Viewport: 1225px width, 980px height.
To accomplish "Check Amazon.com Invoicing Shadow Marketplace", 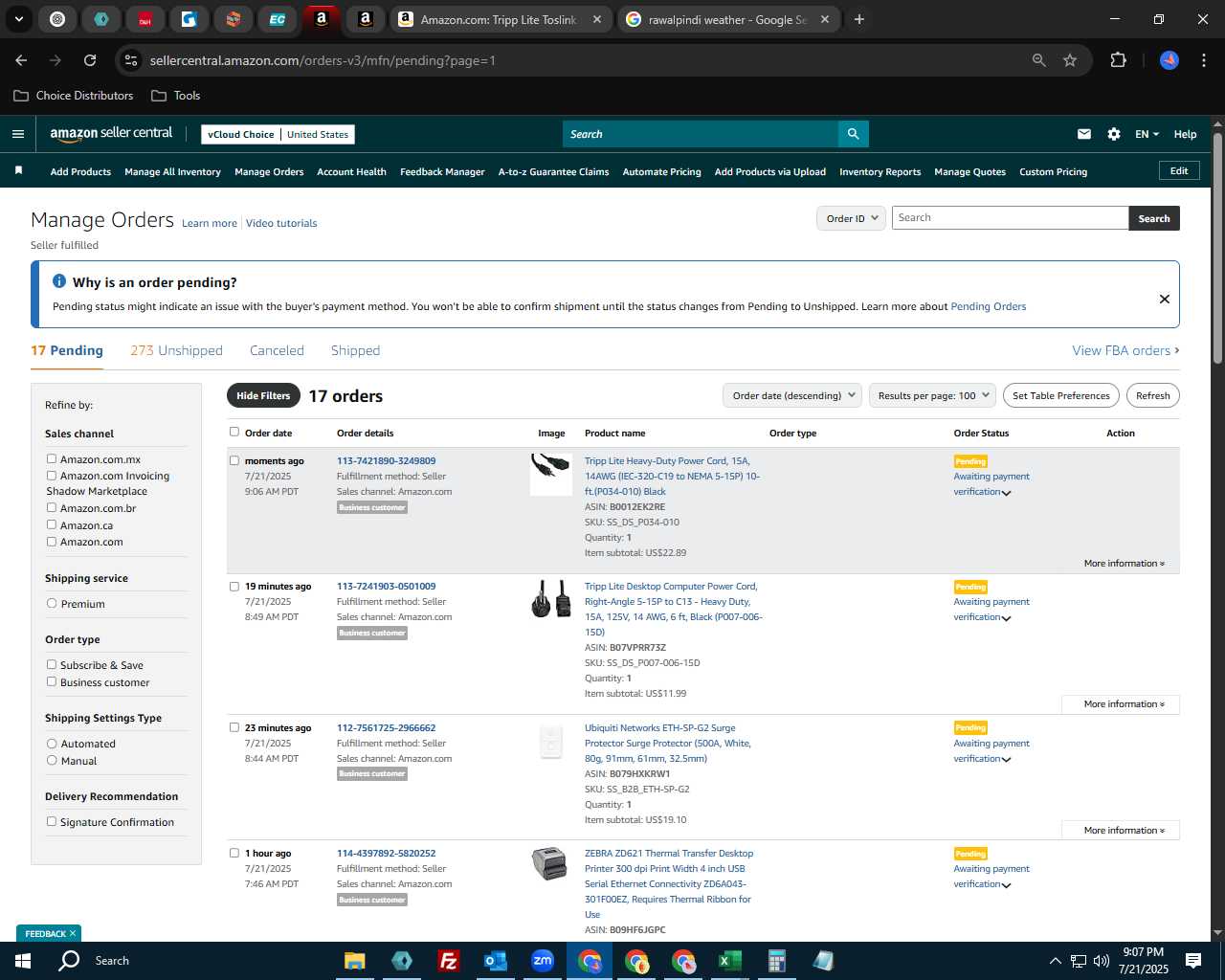I will tap(52, 475).
